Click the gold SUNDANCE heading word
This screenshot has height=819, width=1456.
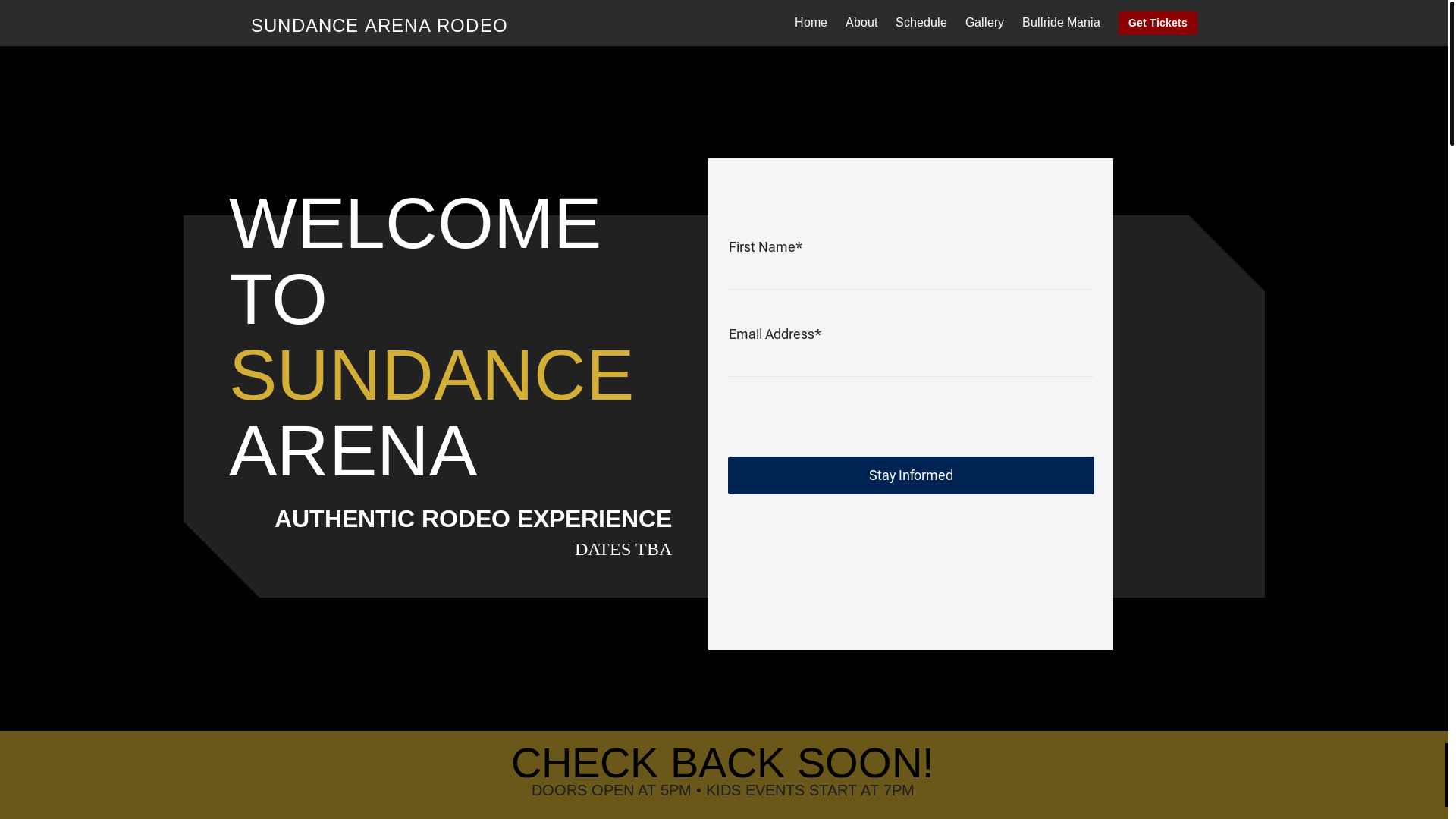pyautogui.click(x=431, y=375)
